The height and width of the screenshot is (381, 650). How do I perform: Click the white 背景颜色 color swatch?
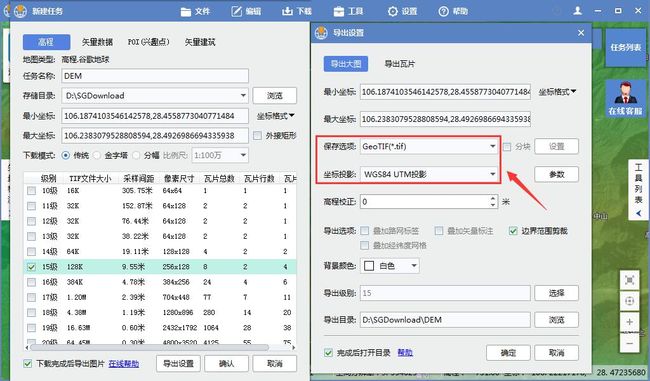[x=369, y=266]
